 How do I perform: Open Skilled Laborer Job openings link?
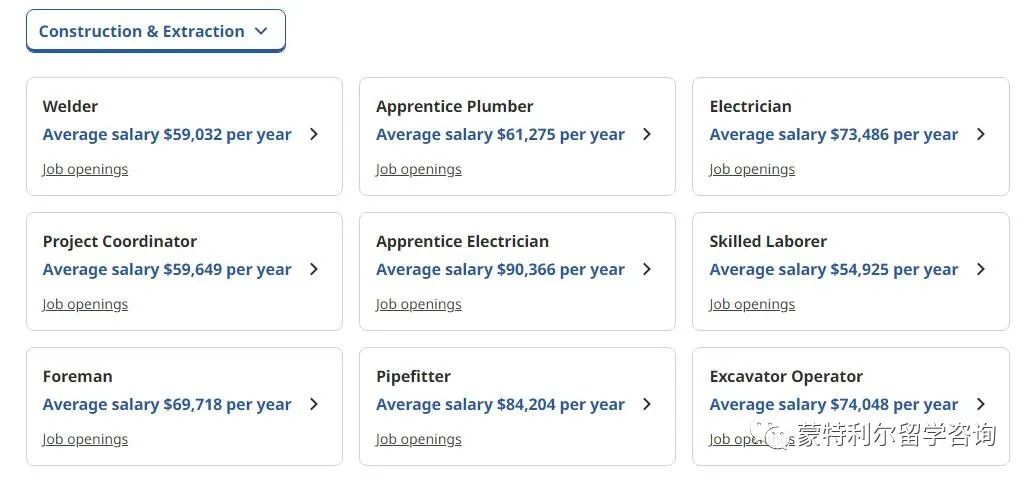[752, 305]
